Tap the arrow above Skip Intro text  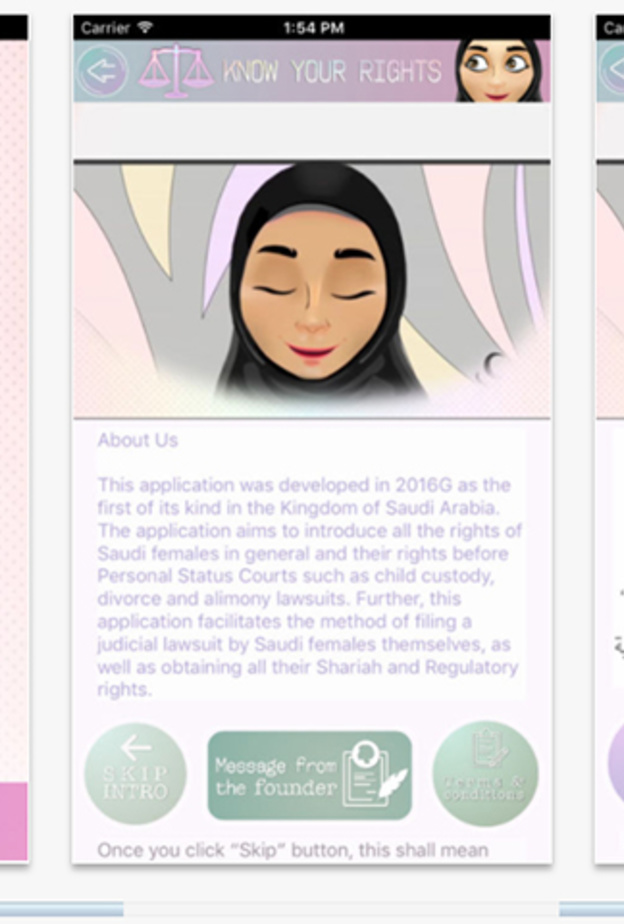point(136,748)
